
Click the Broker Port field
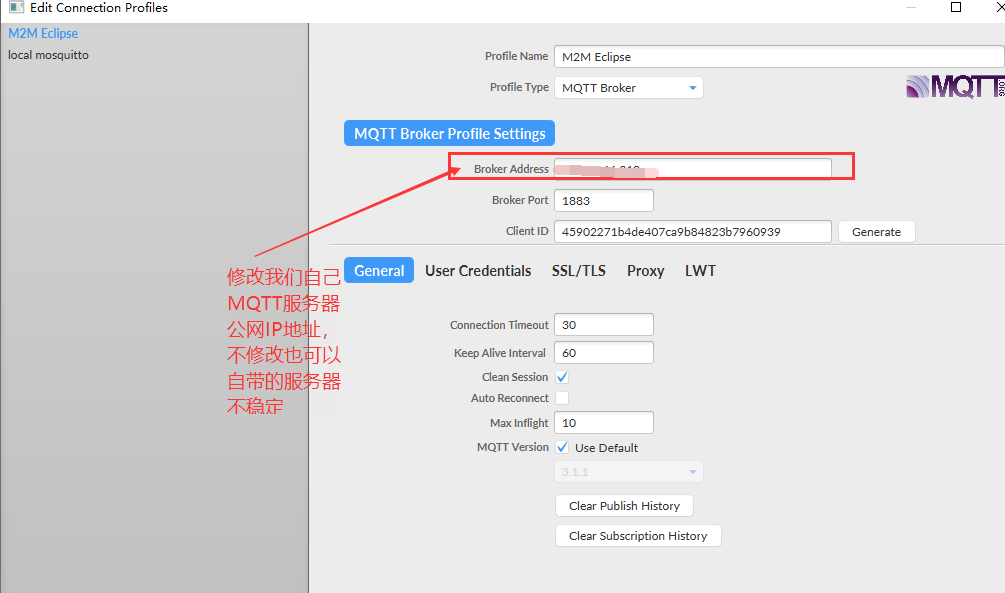point(604,201)
